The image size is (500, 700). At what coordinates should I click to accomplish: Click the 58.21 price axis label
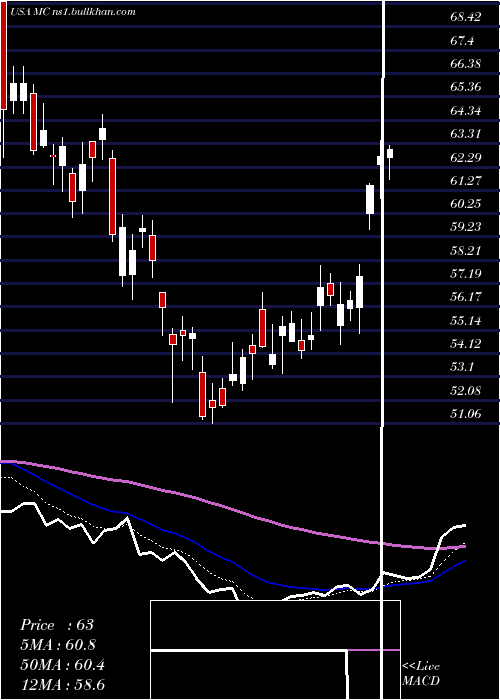(x=466, y=250)
